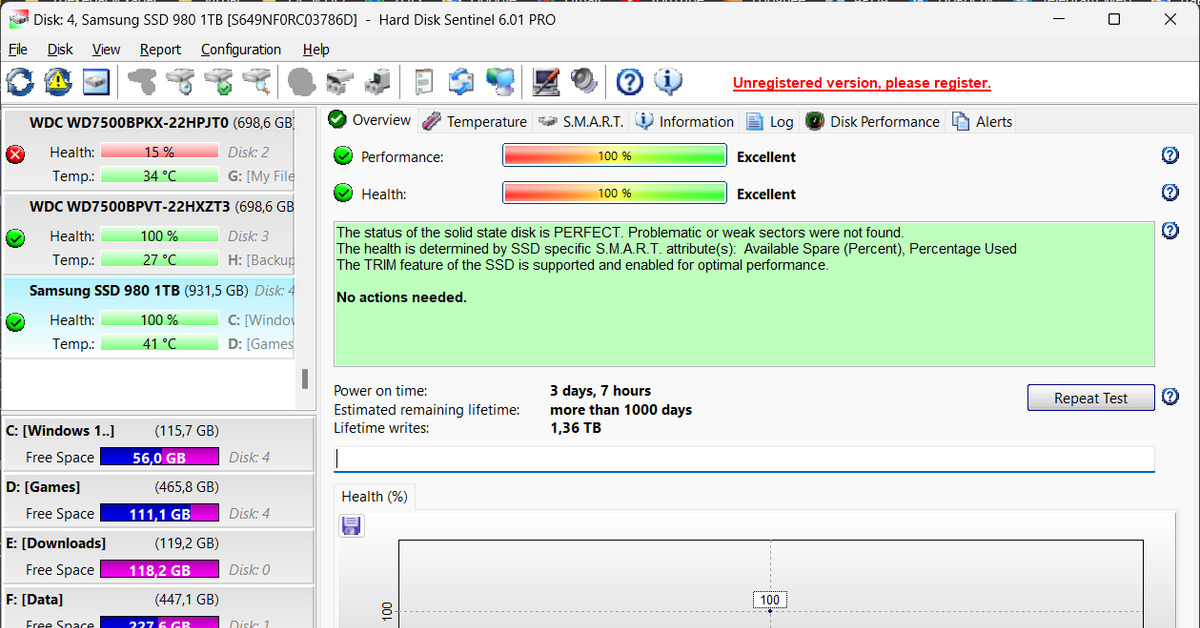
Task: Switch to the Disk Performance tab
Action: click(x=873, y=121)
